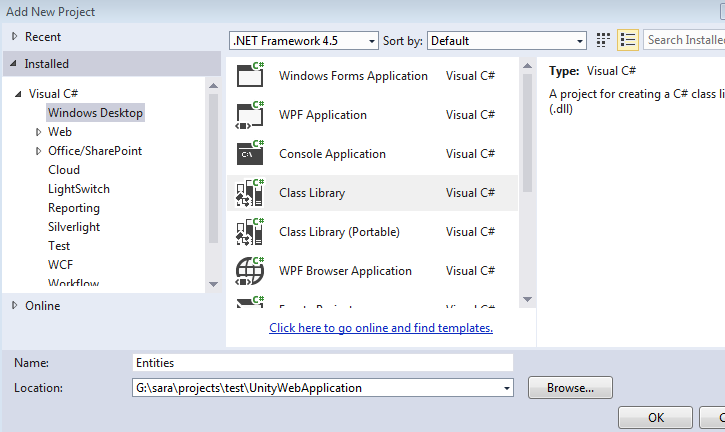725x432 pixels.
Task: Click the category tree scroll-up arrow
Action: 213,86
